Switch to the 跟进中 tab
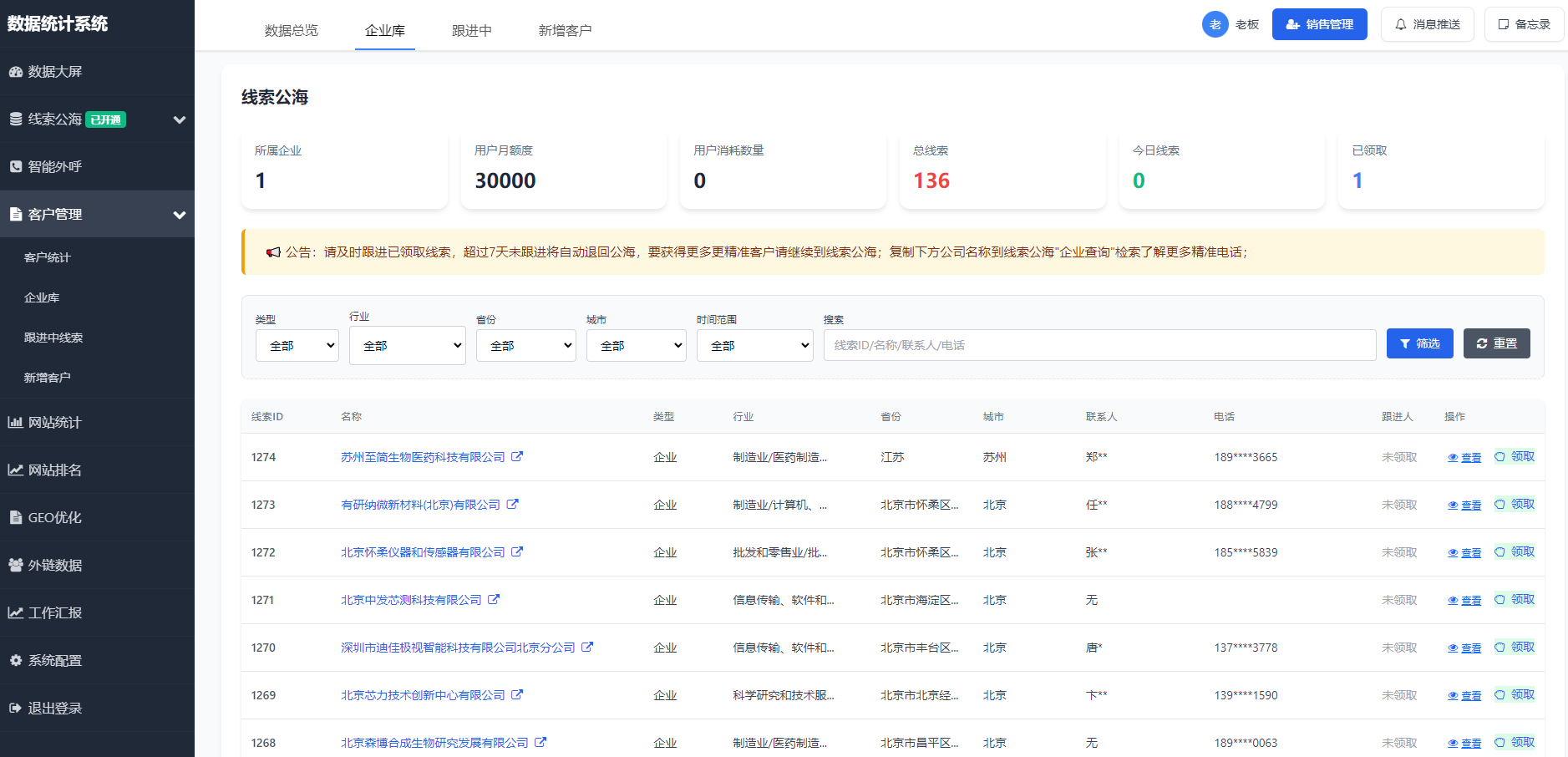The width and height of the screenshot is (1568, 757). click(x=472, y=29)
